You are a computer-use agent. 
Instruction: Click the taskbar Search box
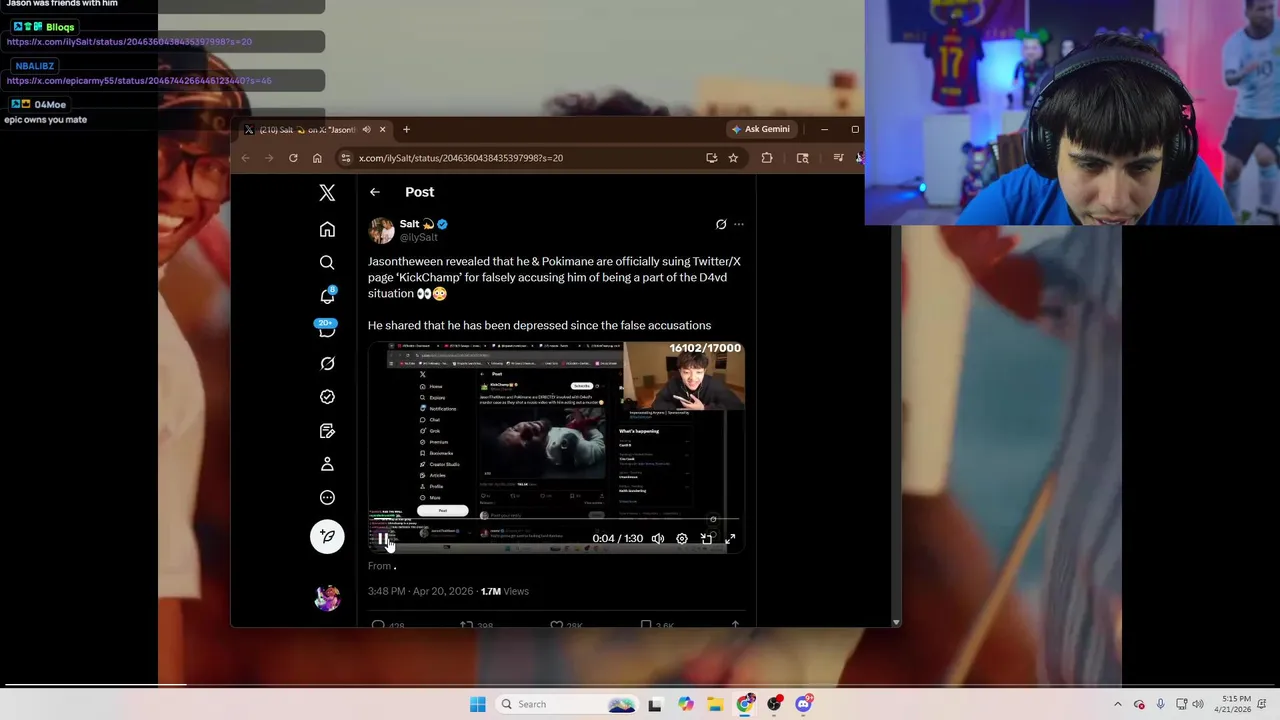point(567,704)
